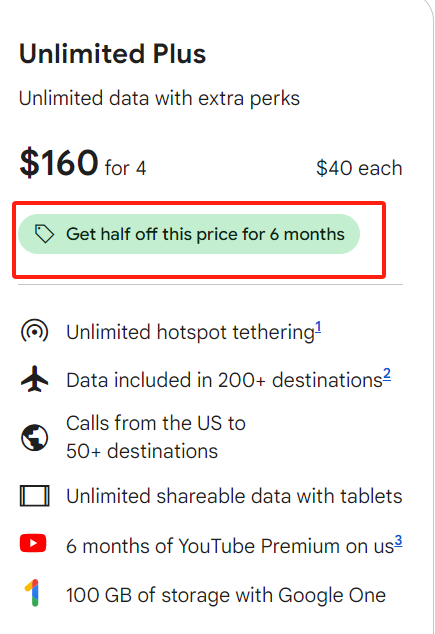Click Calls from the US to 50+ destinations

(156, 437)
